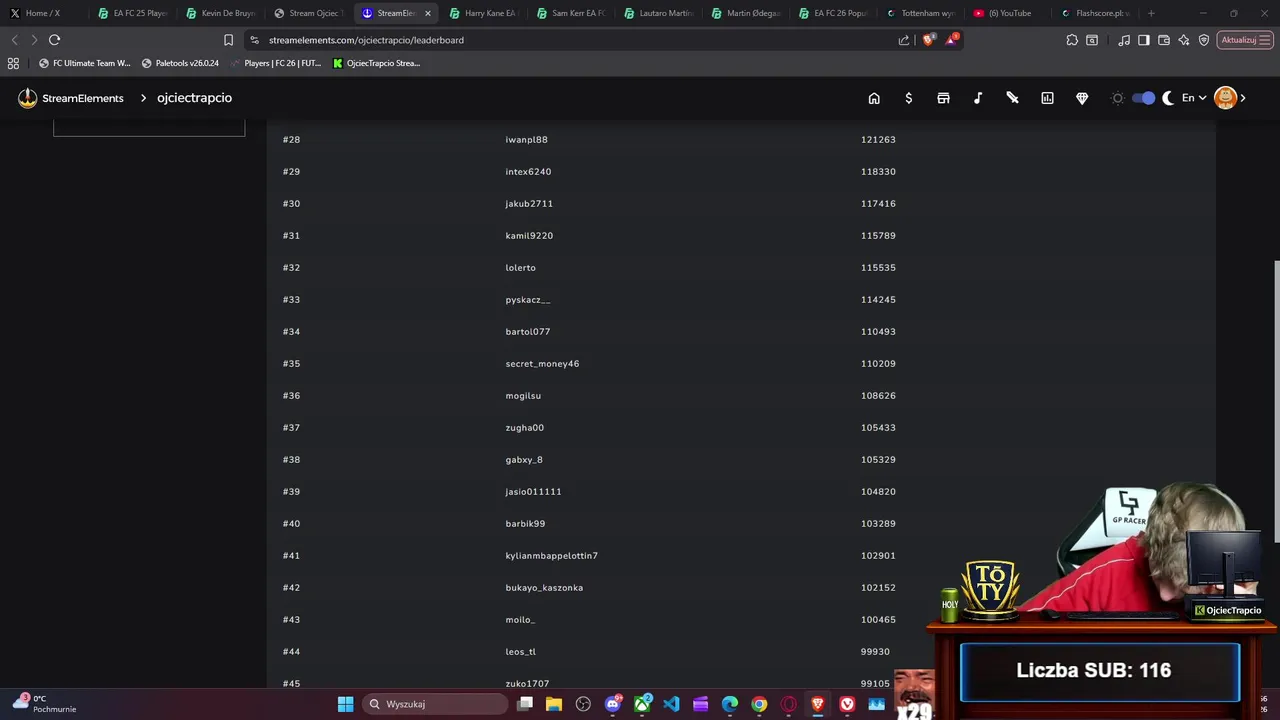Open FC Ultimate Team bookmark
This screenshot has width=1280, height=720.
click(x=85, y=63)
